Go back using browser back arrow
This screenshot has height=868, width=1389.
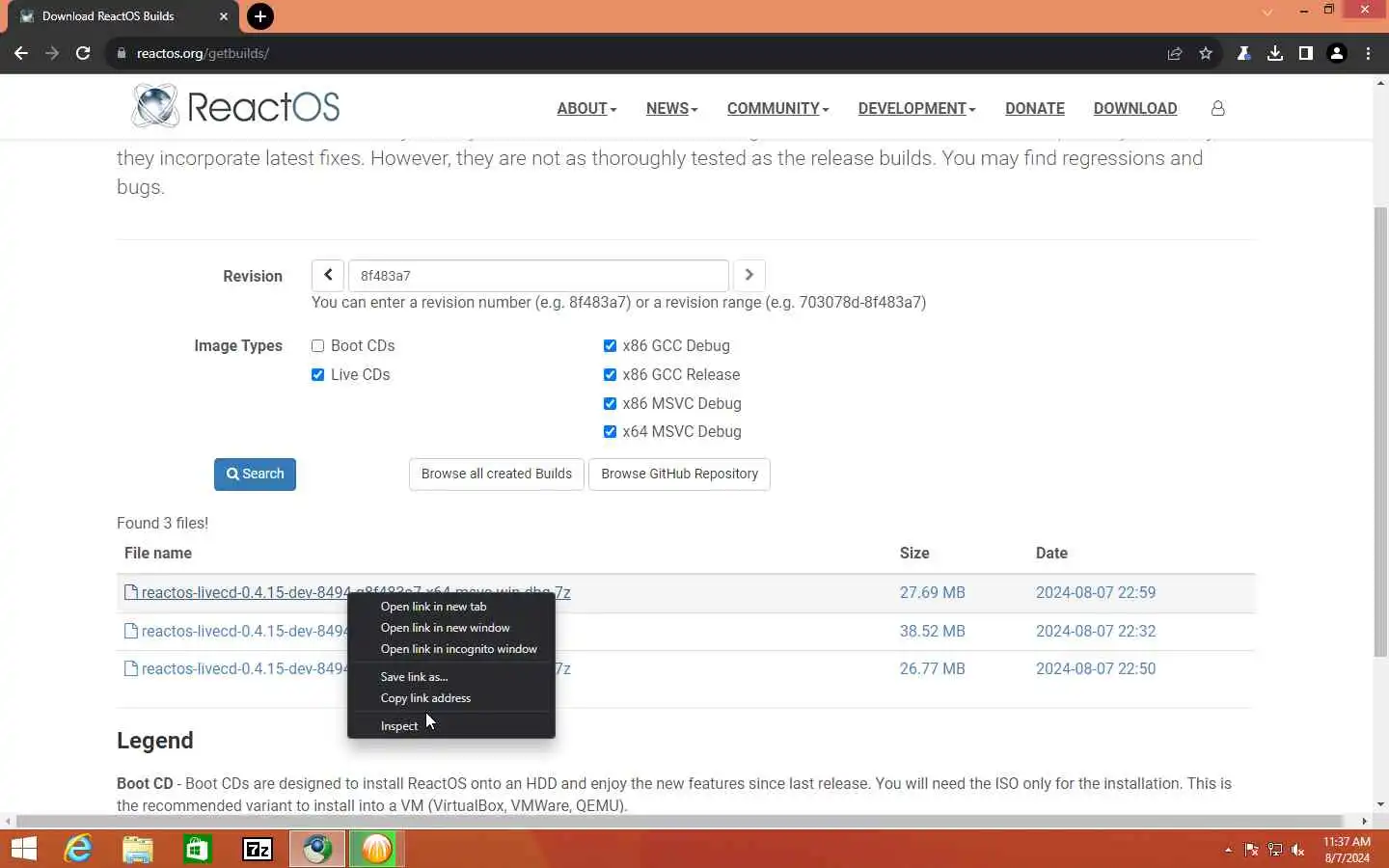point(21,53)
